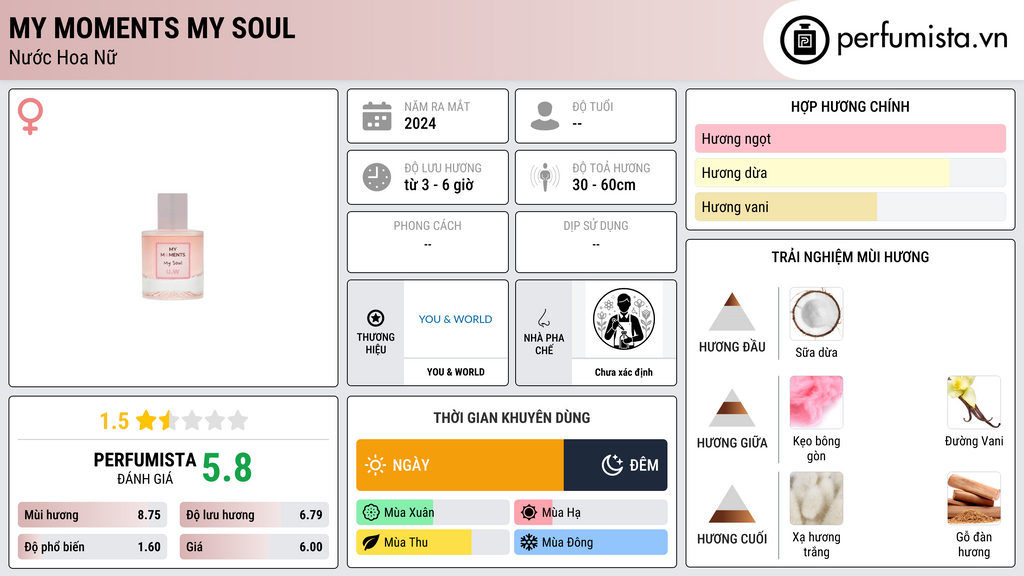
Task: Click the từ 3 - 6 giờ value
Action: pyautogui.click(x=438, y=185)
